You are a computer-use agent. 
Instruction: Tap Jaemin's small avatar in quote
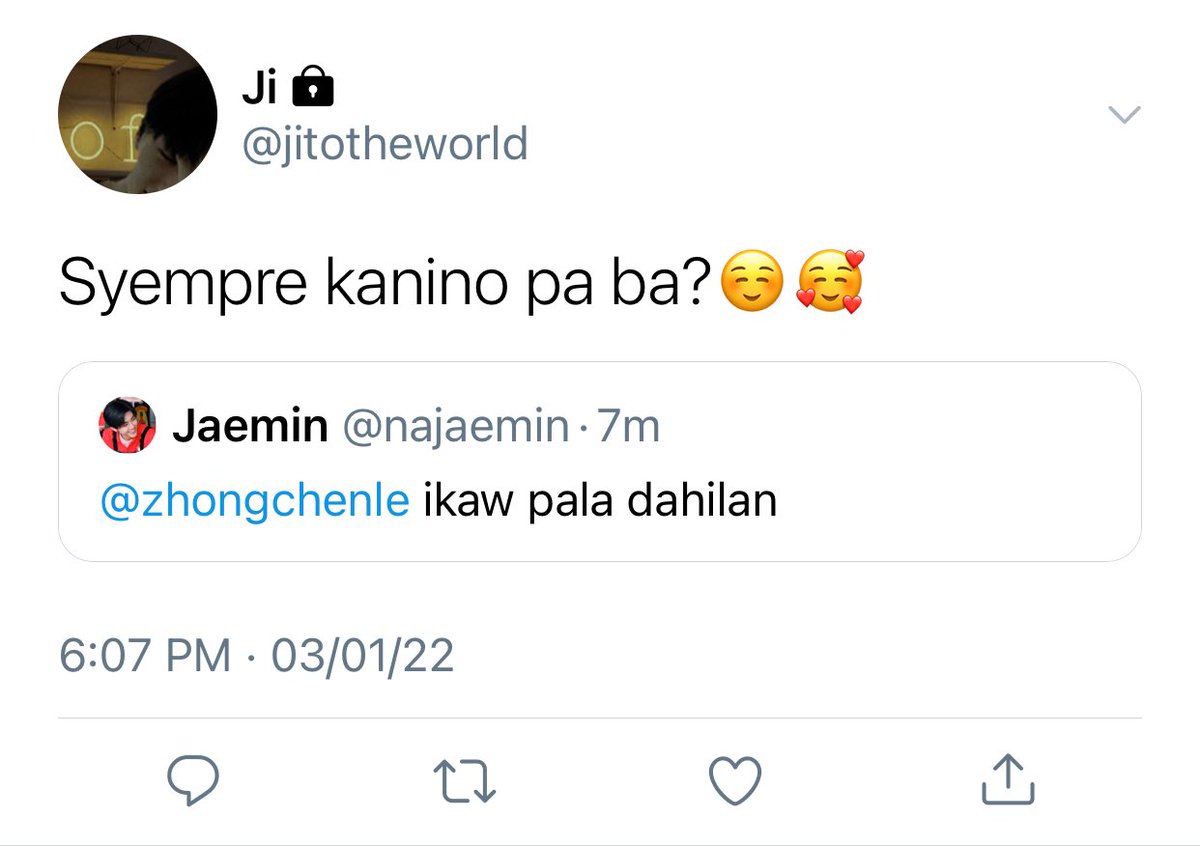coord(127,426)
